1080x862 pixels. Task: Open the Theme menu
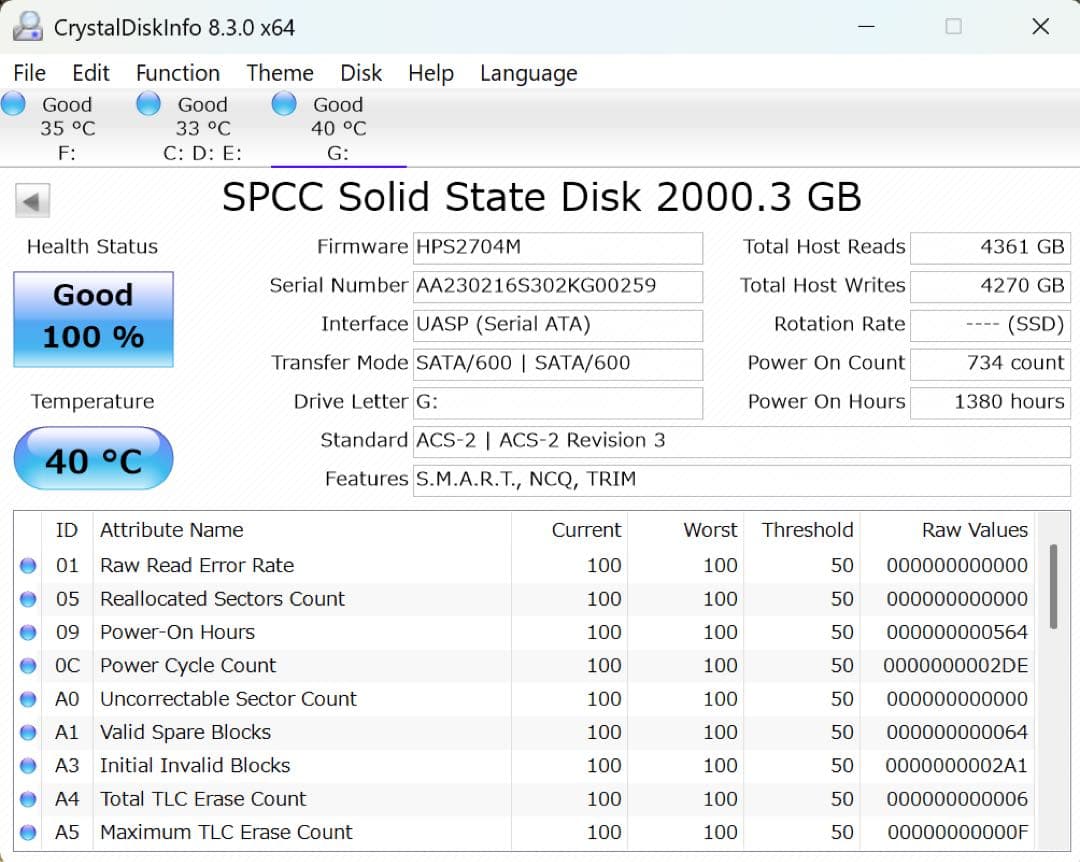coord(280,73)
